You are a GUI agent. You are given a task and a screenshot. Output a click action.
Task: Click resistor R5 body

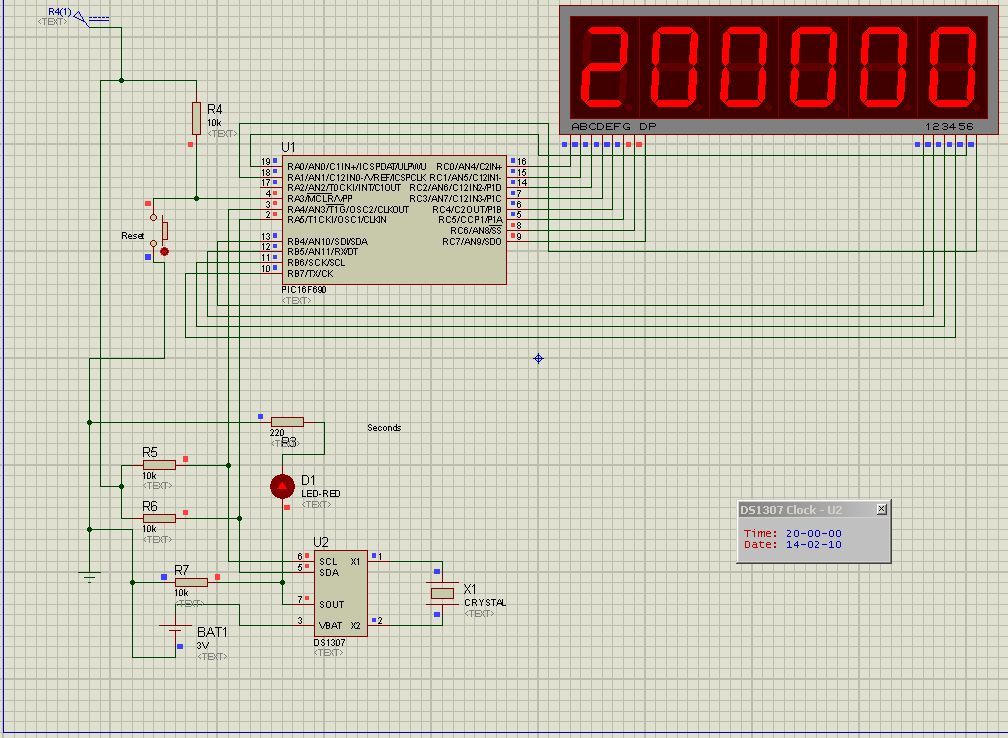coord(158,465)
